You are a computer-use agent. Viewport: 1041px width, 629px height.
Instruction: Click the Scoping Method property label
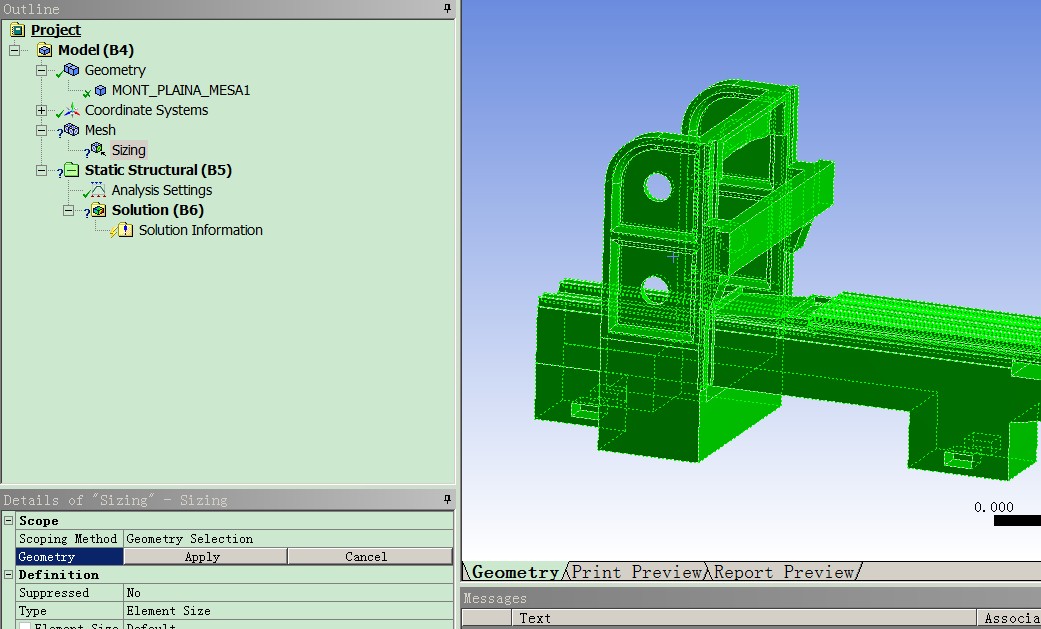[x=68, y=539]
